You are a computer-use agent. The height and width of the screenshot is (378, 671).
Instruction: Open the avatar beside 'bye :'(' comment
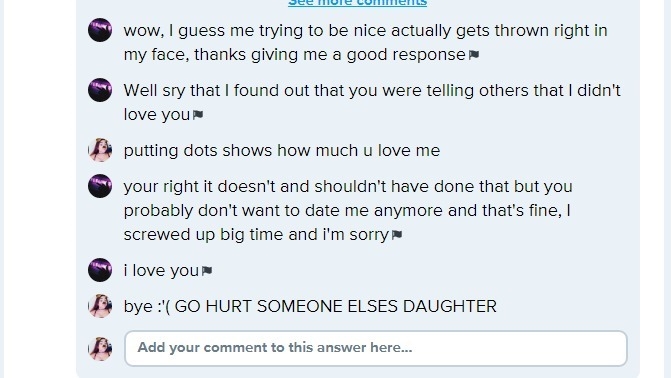pyautogui.click(x=100, y=306)
